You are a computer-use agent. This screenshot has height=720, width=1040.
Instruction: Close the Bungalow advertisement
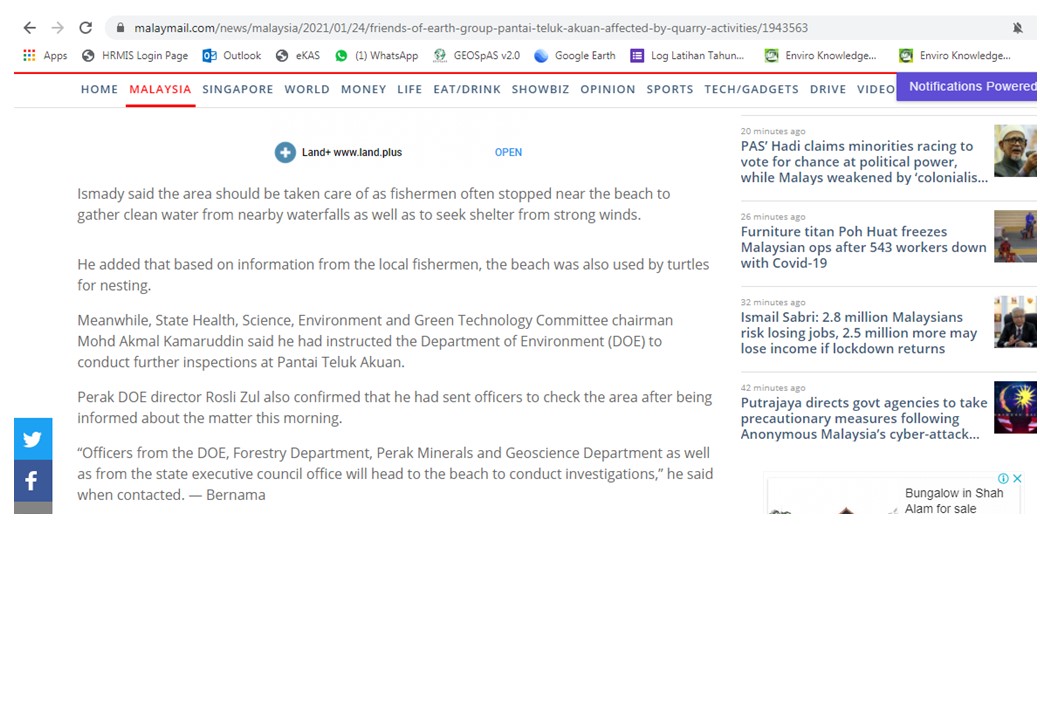(1017, 478)
